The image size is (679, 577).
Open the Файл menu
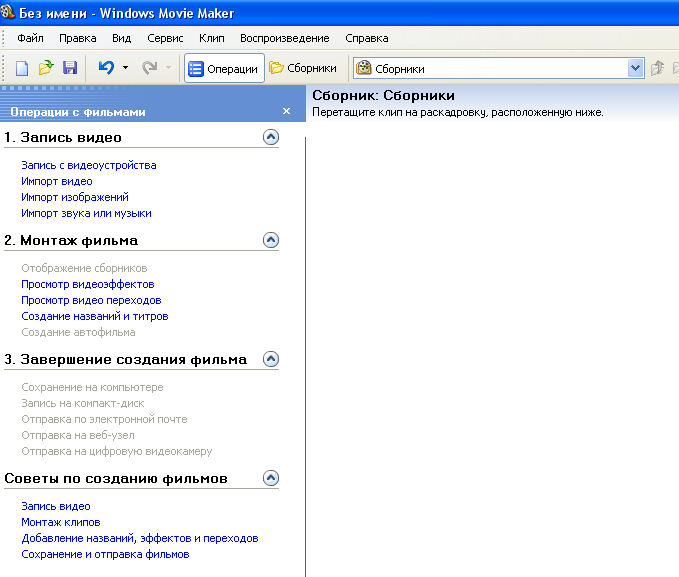pyautogui.click(x=30, y=38)
